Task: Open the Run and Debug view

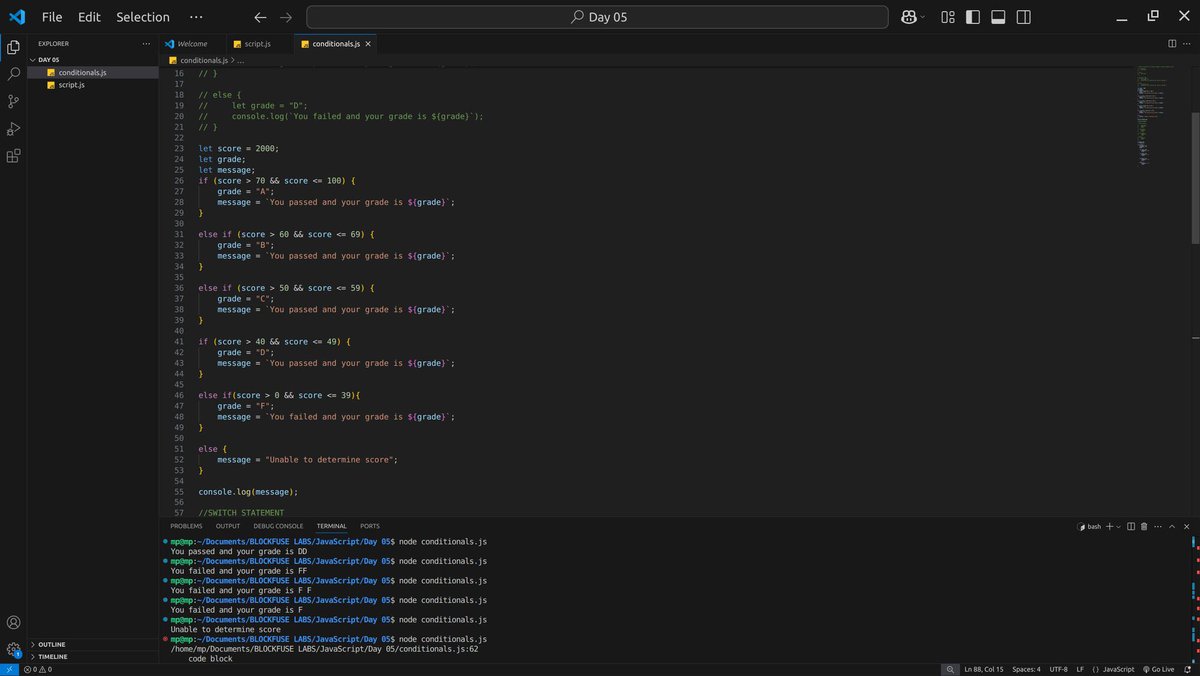Action: point(13,129)
